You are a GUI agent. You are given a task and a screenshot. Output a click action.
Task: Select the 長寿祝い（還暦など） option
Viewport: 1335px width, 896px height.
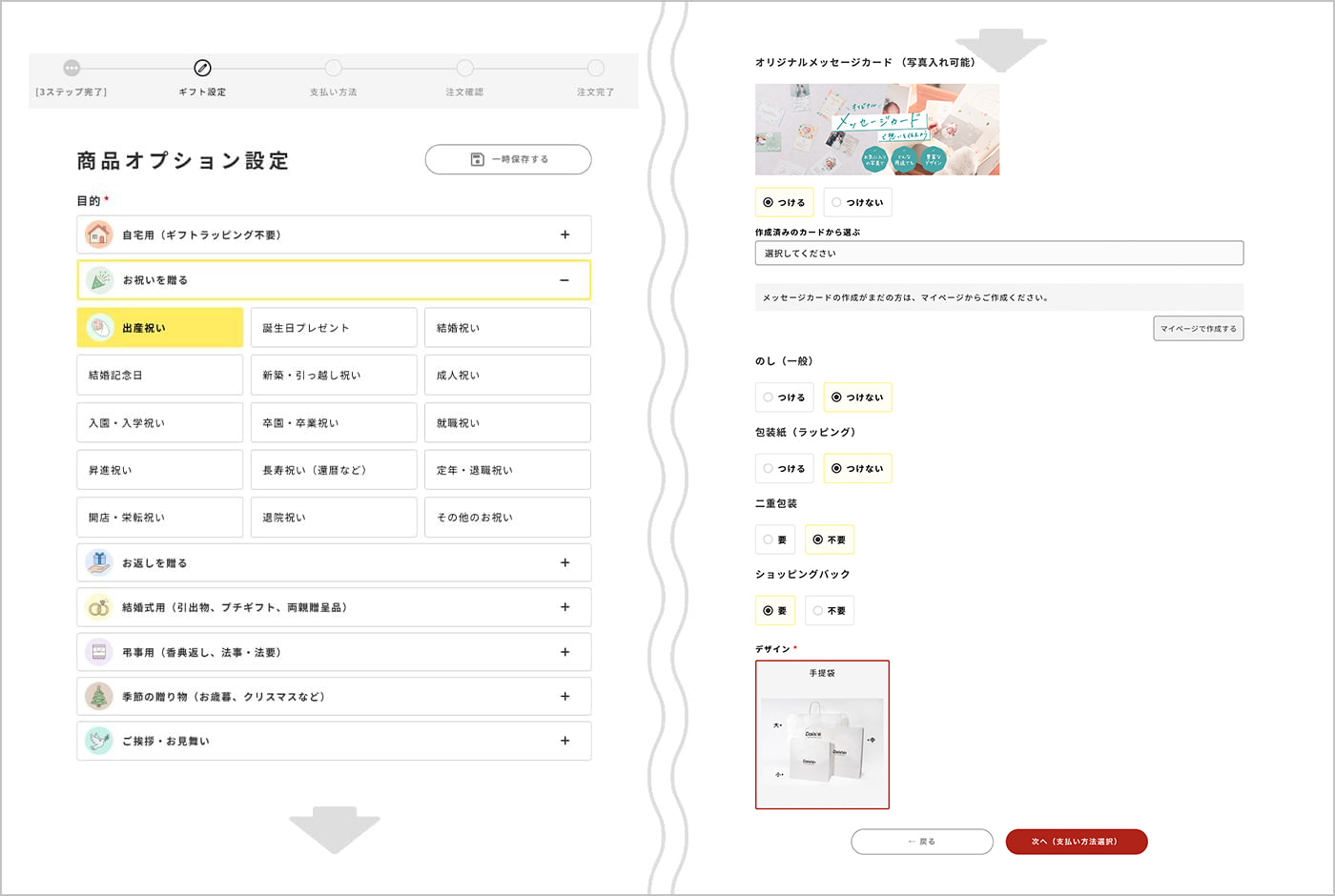(x=334, y=470)
